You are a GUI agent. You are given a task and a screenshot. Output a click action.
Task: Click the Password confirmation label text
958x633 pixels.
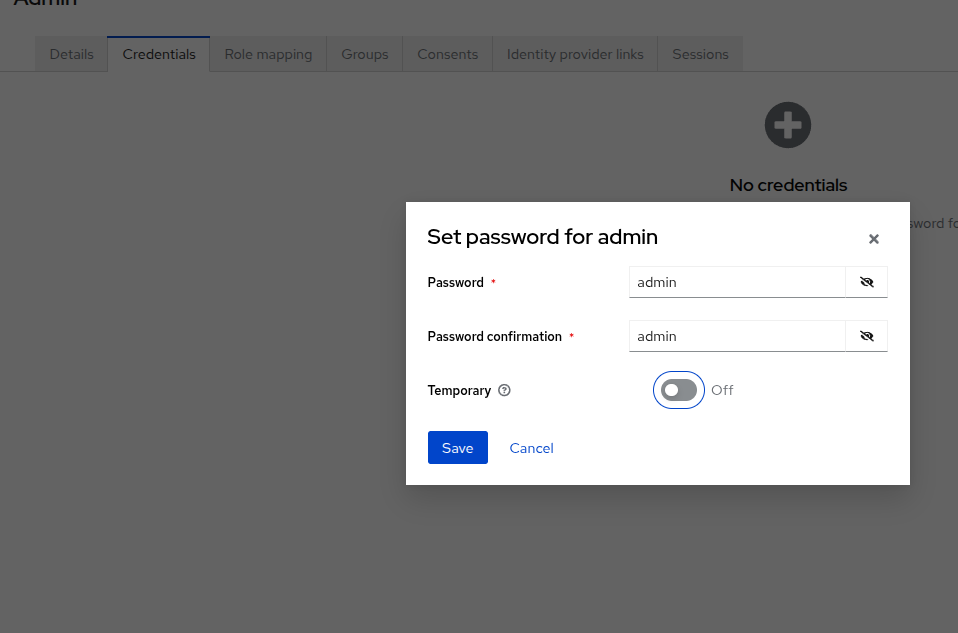[x=494, y=337]
